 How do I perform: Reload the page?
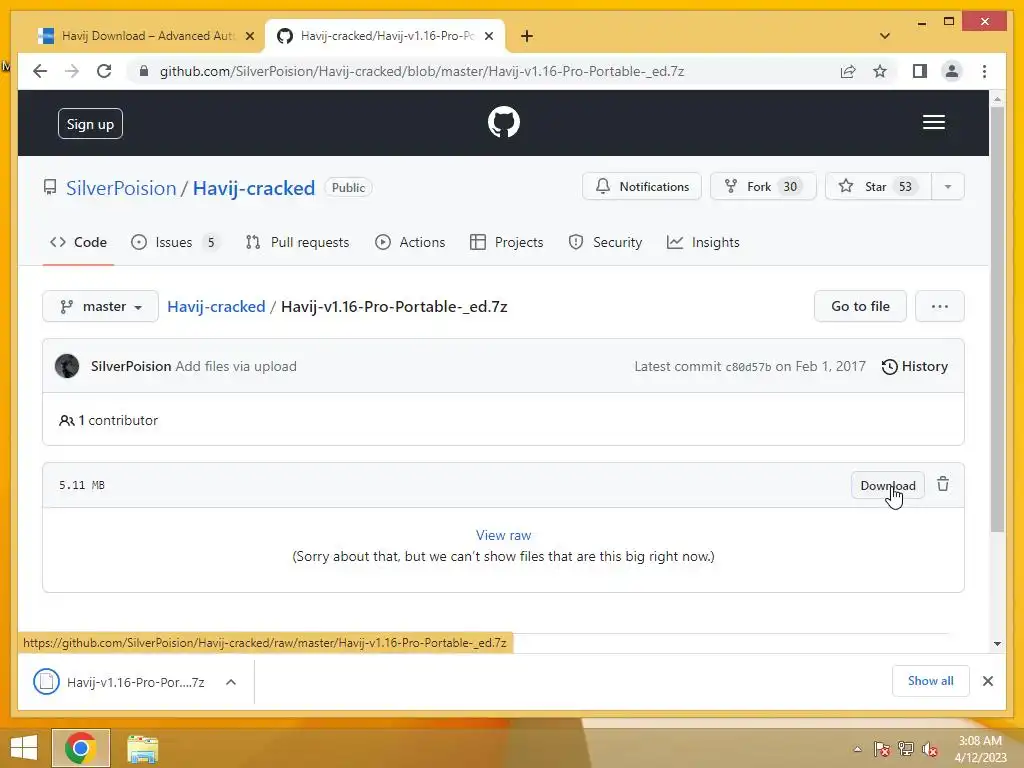pyautogui.click(x=104, y=71)
